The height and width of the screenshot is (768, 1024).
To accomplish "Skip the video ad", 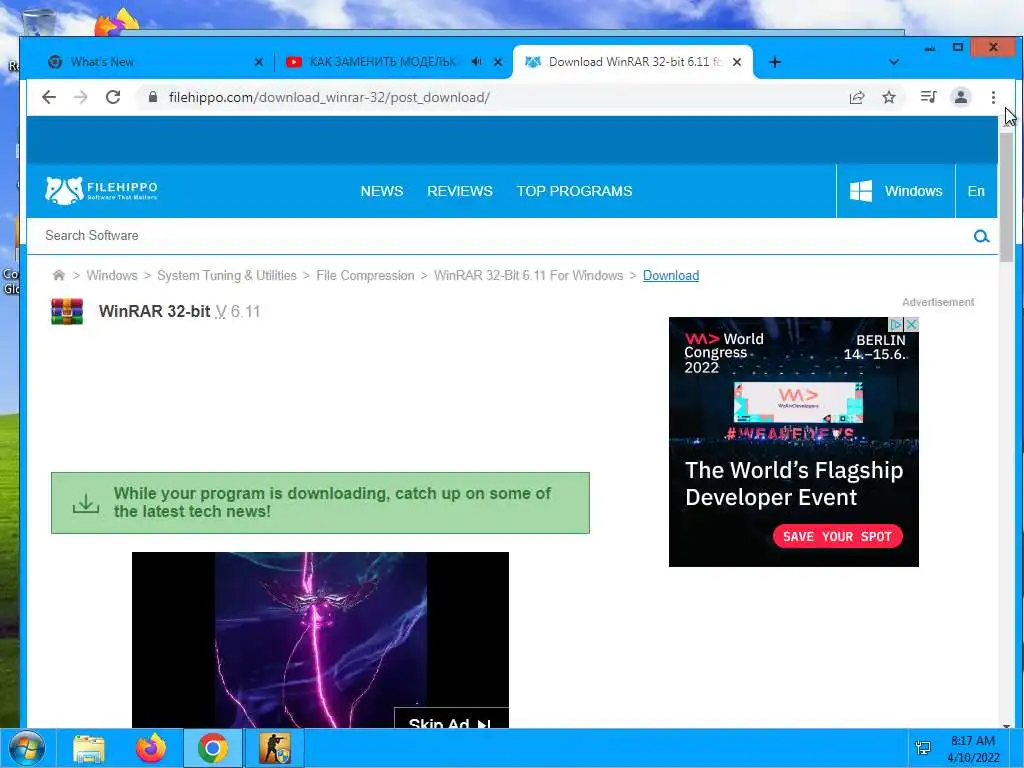I will pyautogui.click(x=451, y=718).
